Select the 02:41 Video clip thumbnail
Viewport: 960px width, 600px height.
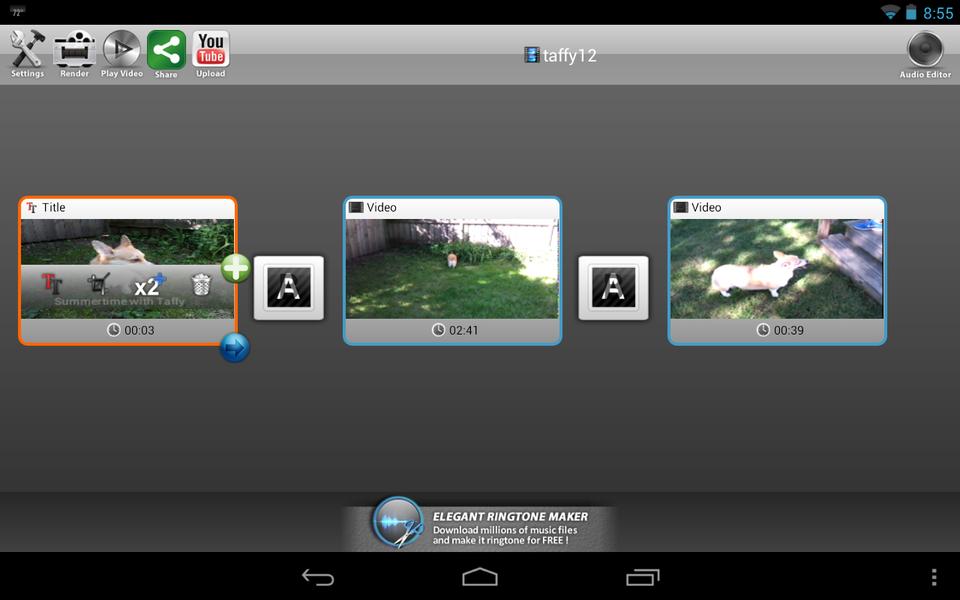452,269
